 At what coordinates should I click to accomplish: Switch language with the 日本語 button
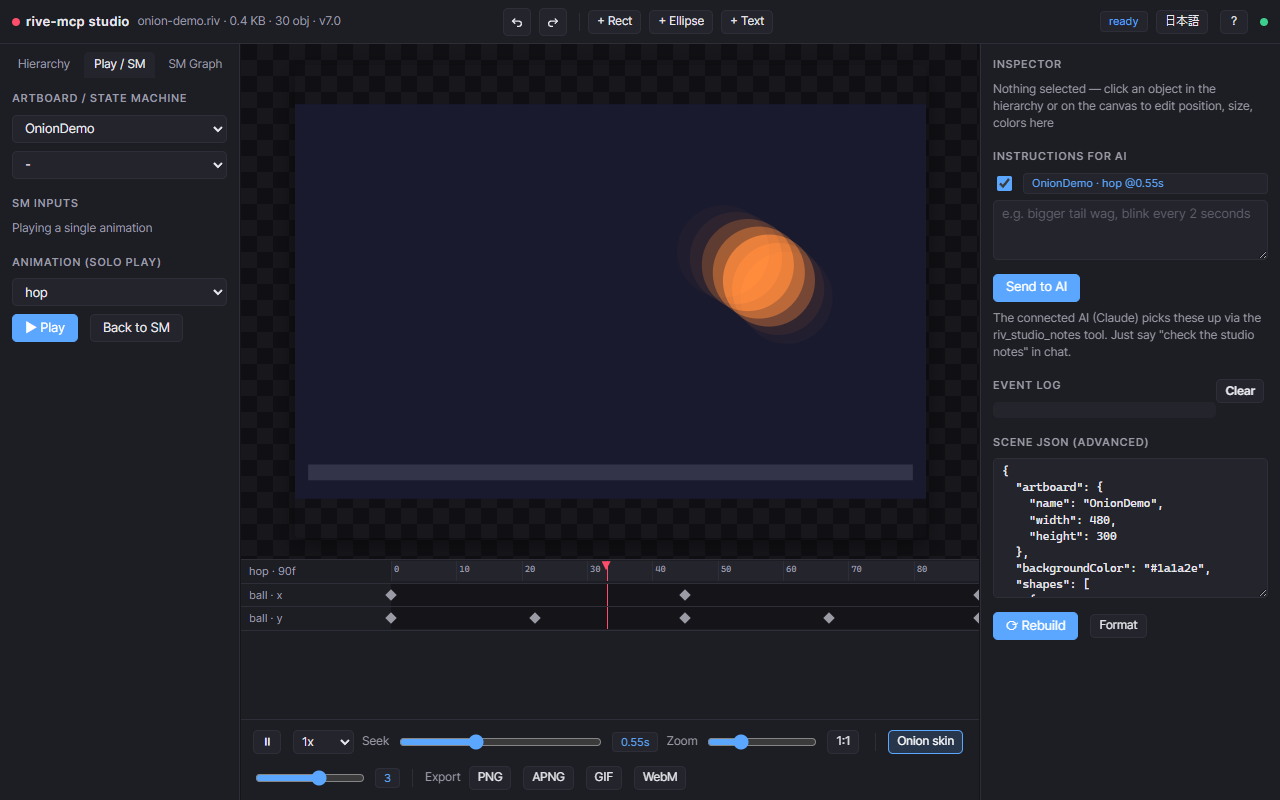[1182, 21]
